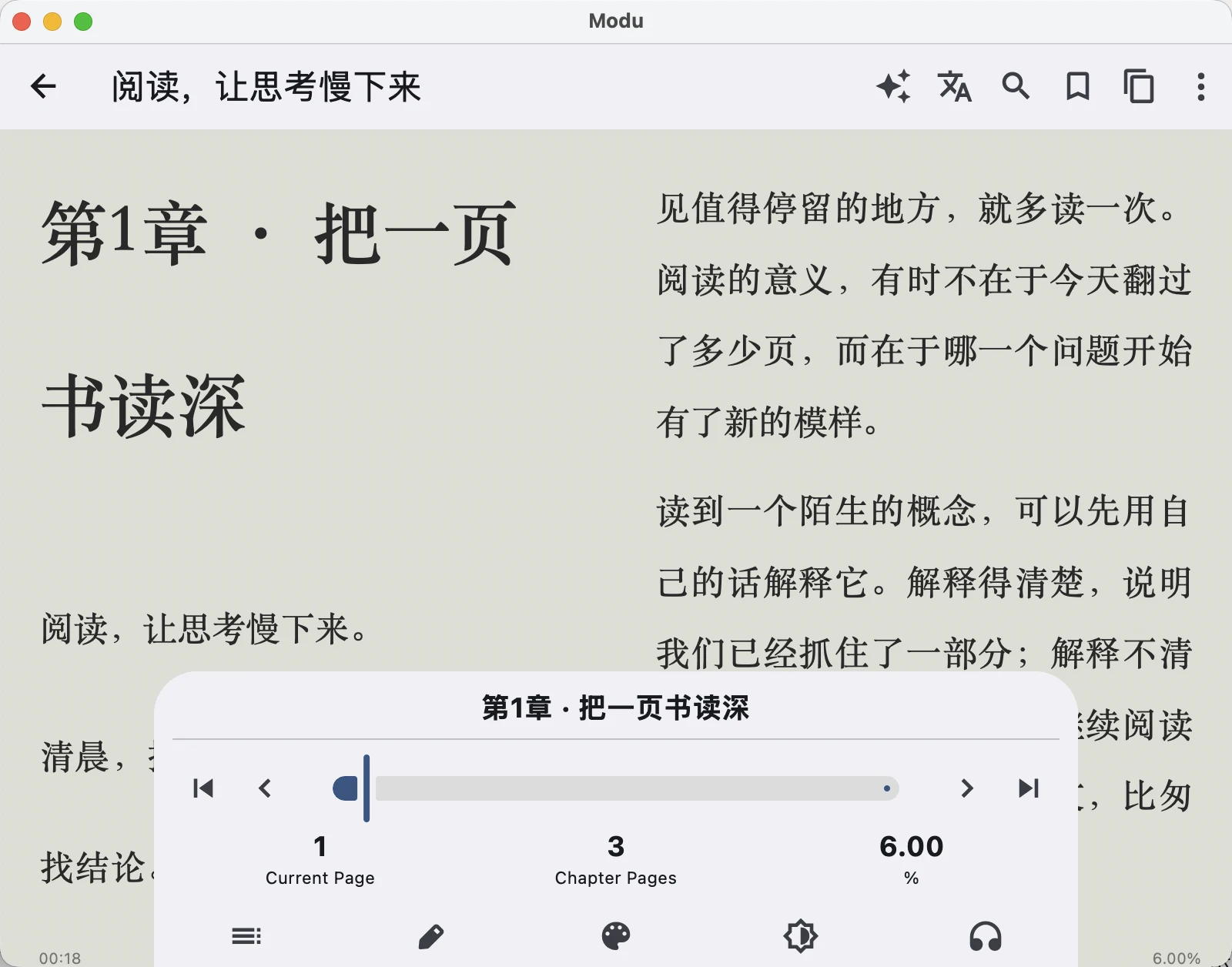Click the 6.00 percent value

coord(912,847)
